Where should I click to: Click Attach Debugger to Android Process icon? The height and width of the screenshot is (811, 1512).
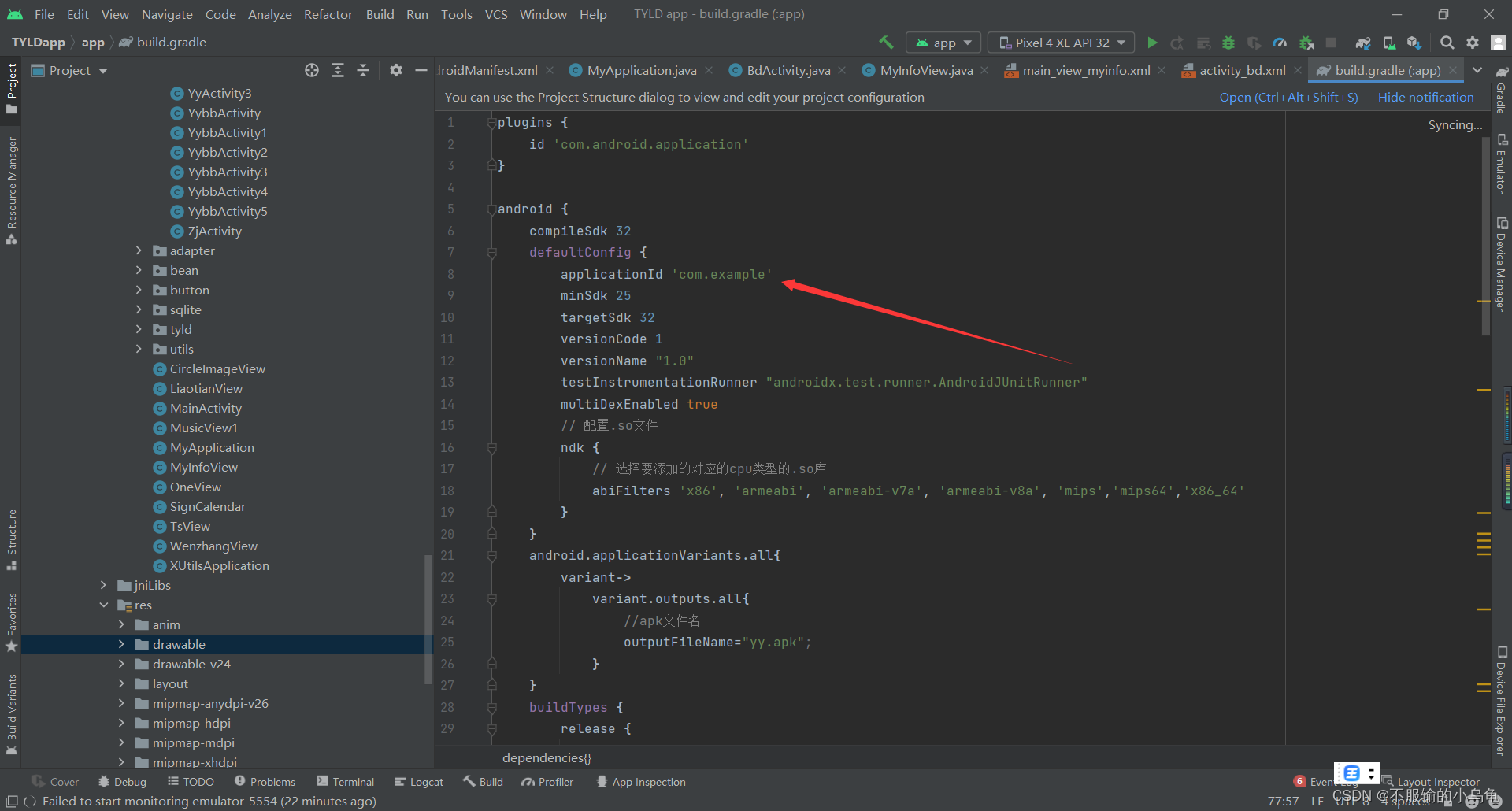pyautogui.click(x=1306, y=43)
